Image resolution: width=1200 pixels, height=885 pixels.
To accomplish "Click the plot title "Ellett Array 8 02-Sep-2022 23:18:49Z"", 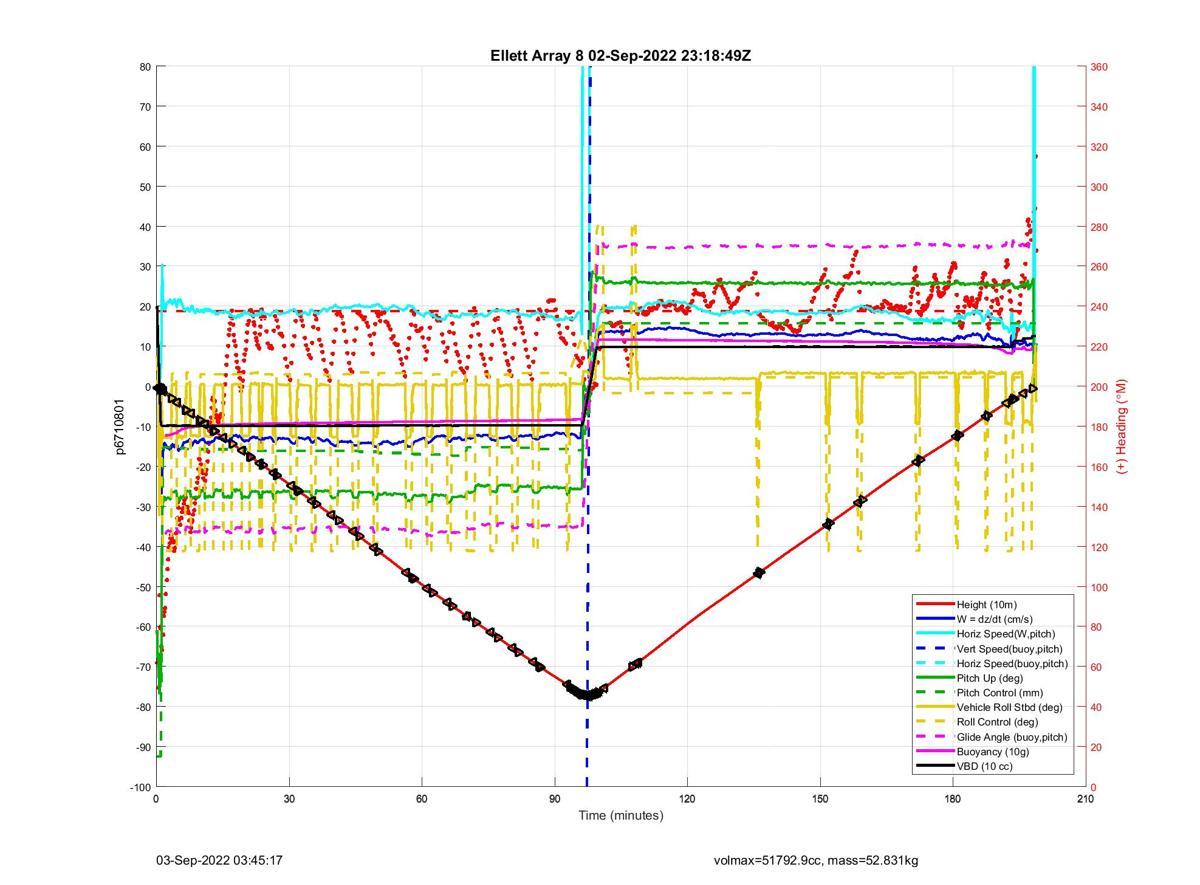I will click(620, 56).
